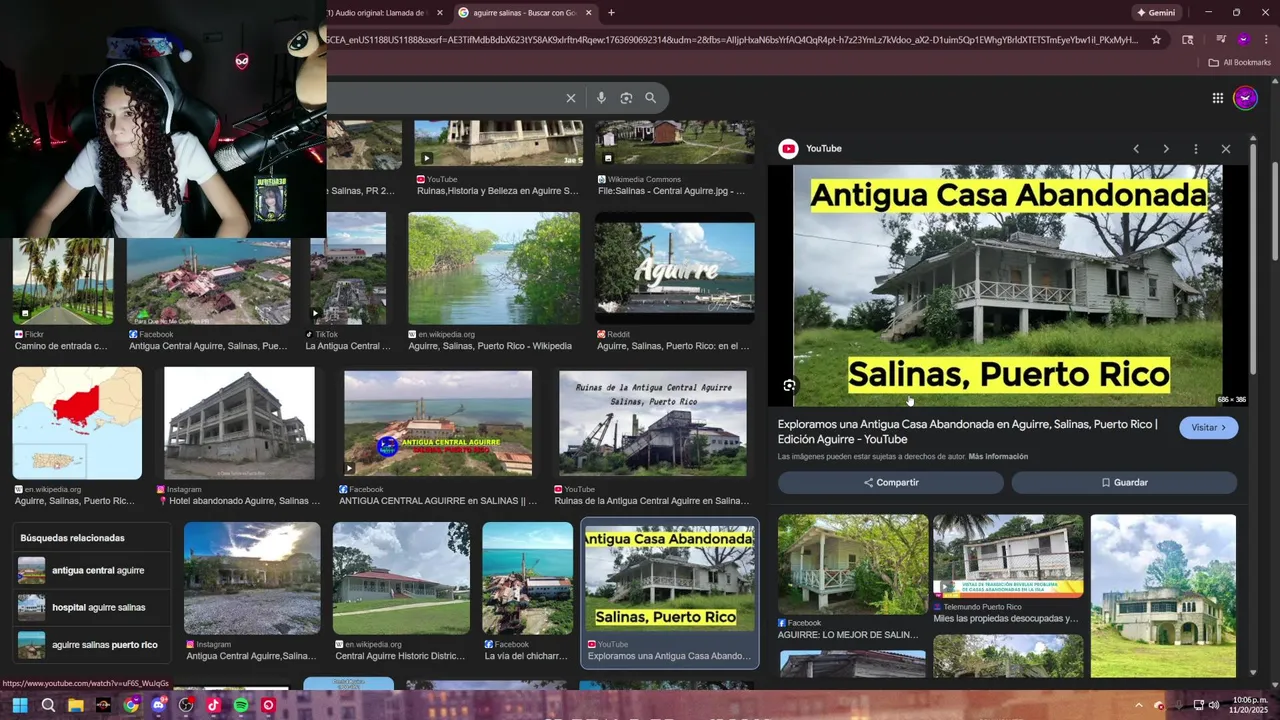Open more options in image preview panel
The image size is (1280, 720).
click(x=1196, y=149)
